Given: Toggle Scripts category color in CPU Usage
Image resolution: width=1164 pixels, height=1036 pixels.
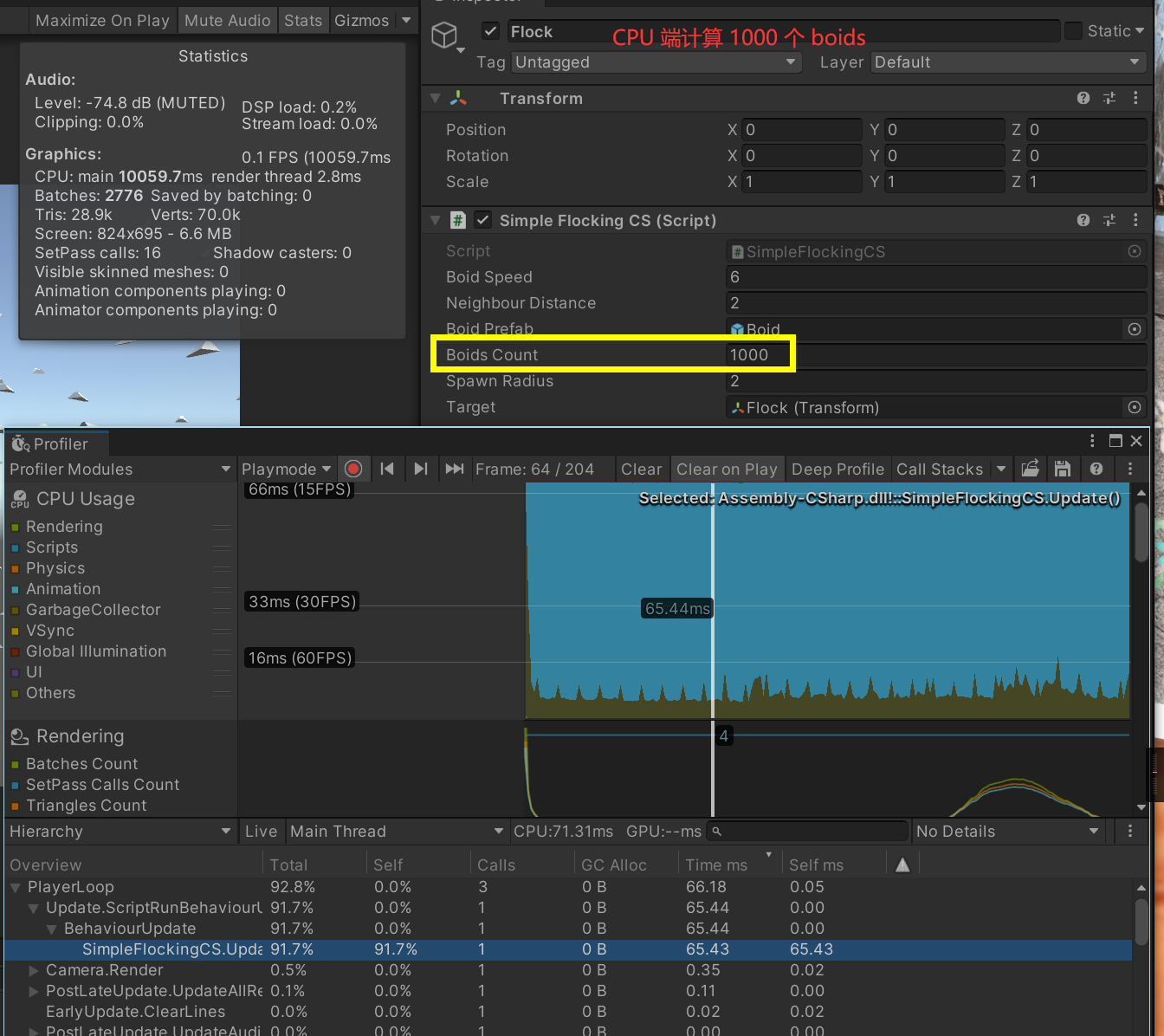Looking at the screenshot, I should [x=15, y=547].
